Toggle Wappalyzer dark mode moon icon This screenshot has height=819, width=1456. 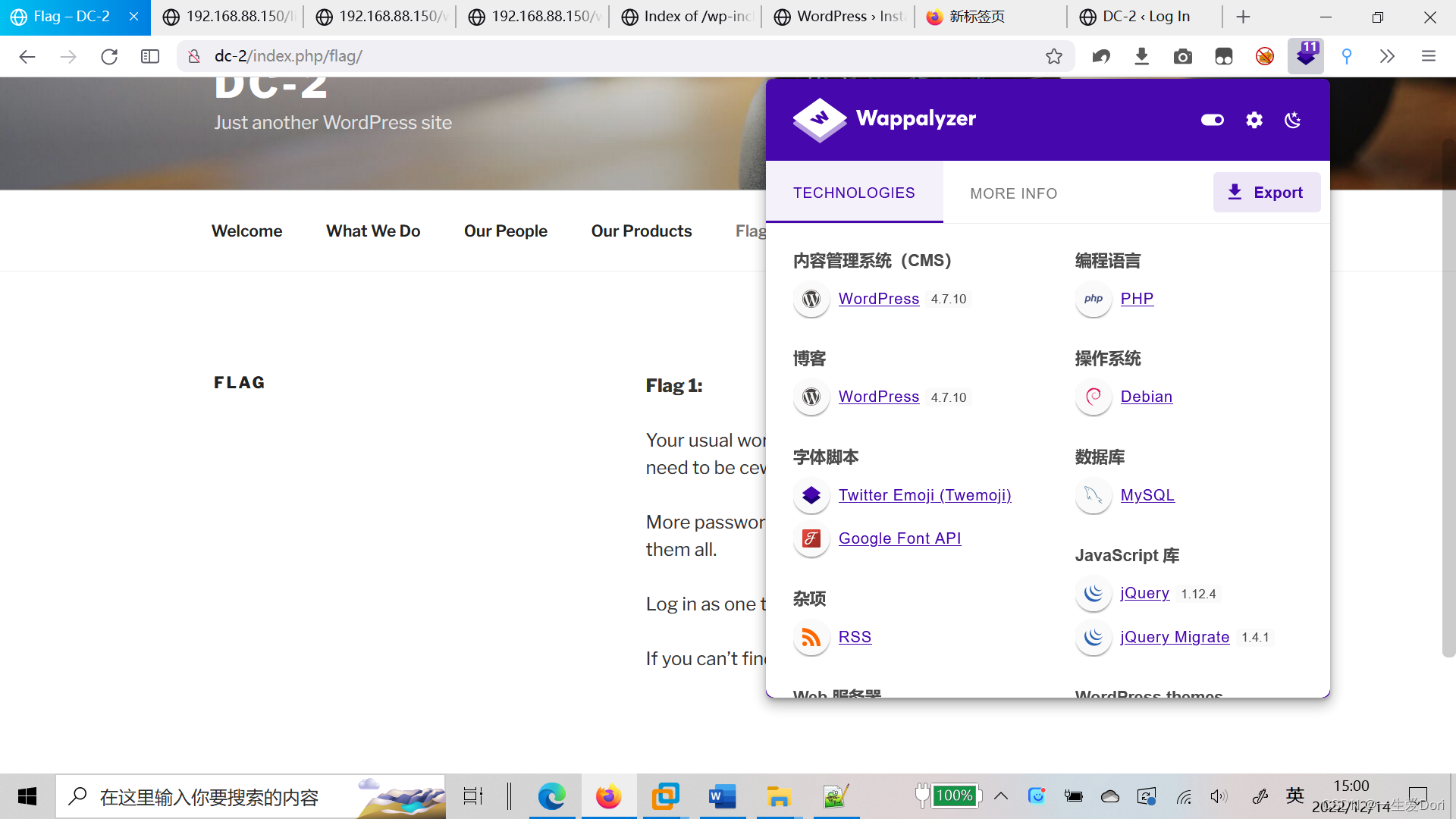[x=1293, y=120]
